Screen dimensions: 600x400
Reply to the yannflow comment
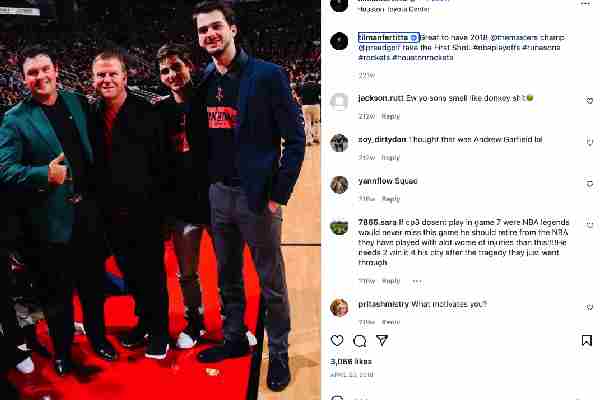pos(391,199)
